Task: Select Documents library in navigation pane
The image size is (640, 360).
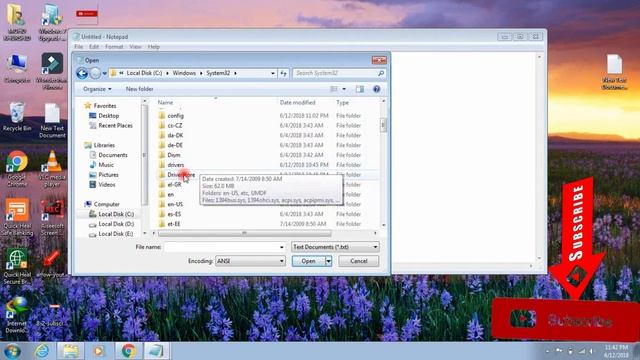Action: (113, 155)
